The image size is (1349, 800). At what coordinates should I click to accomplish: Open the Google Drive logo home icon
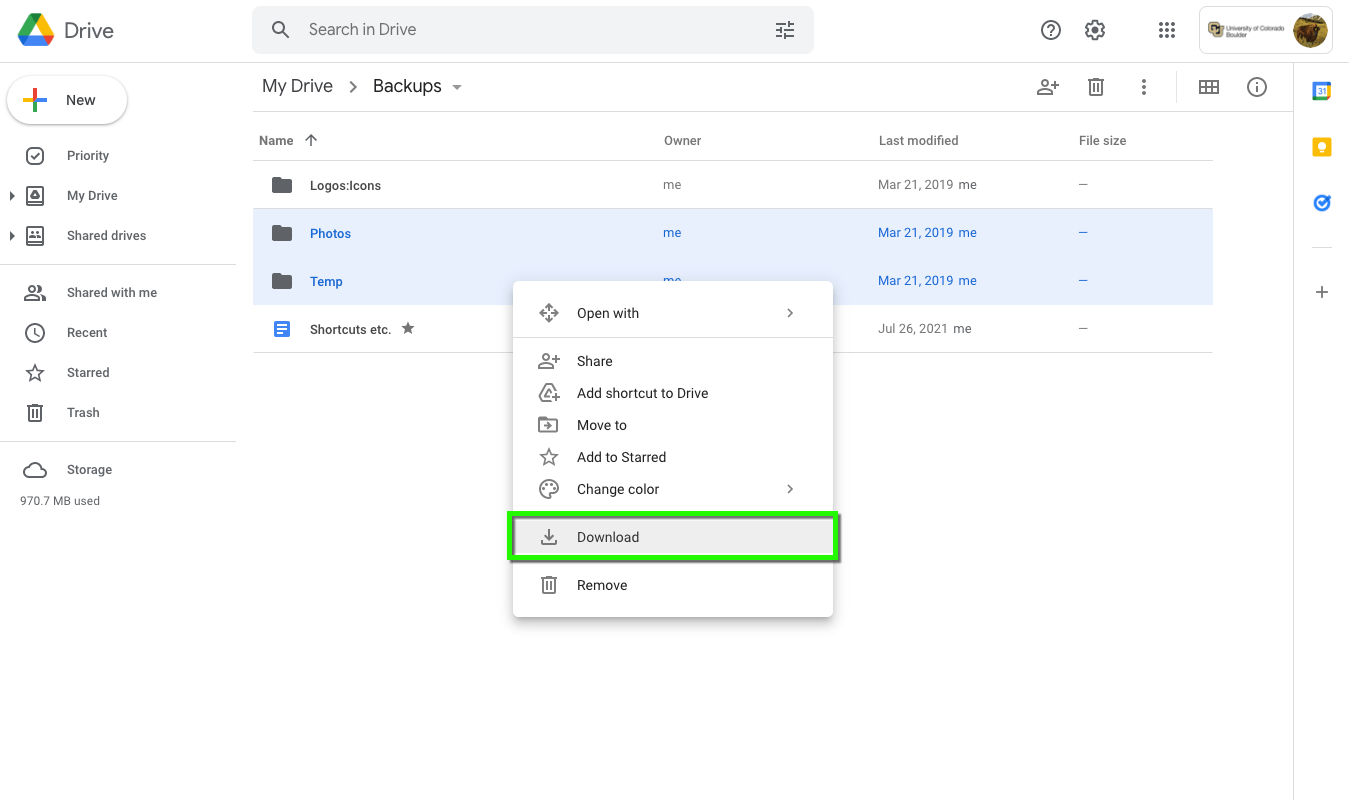[35, 30]
